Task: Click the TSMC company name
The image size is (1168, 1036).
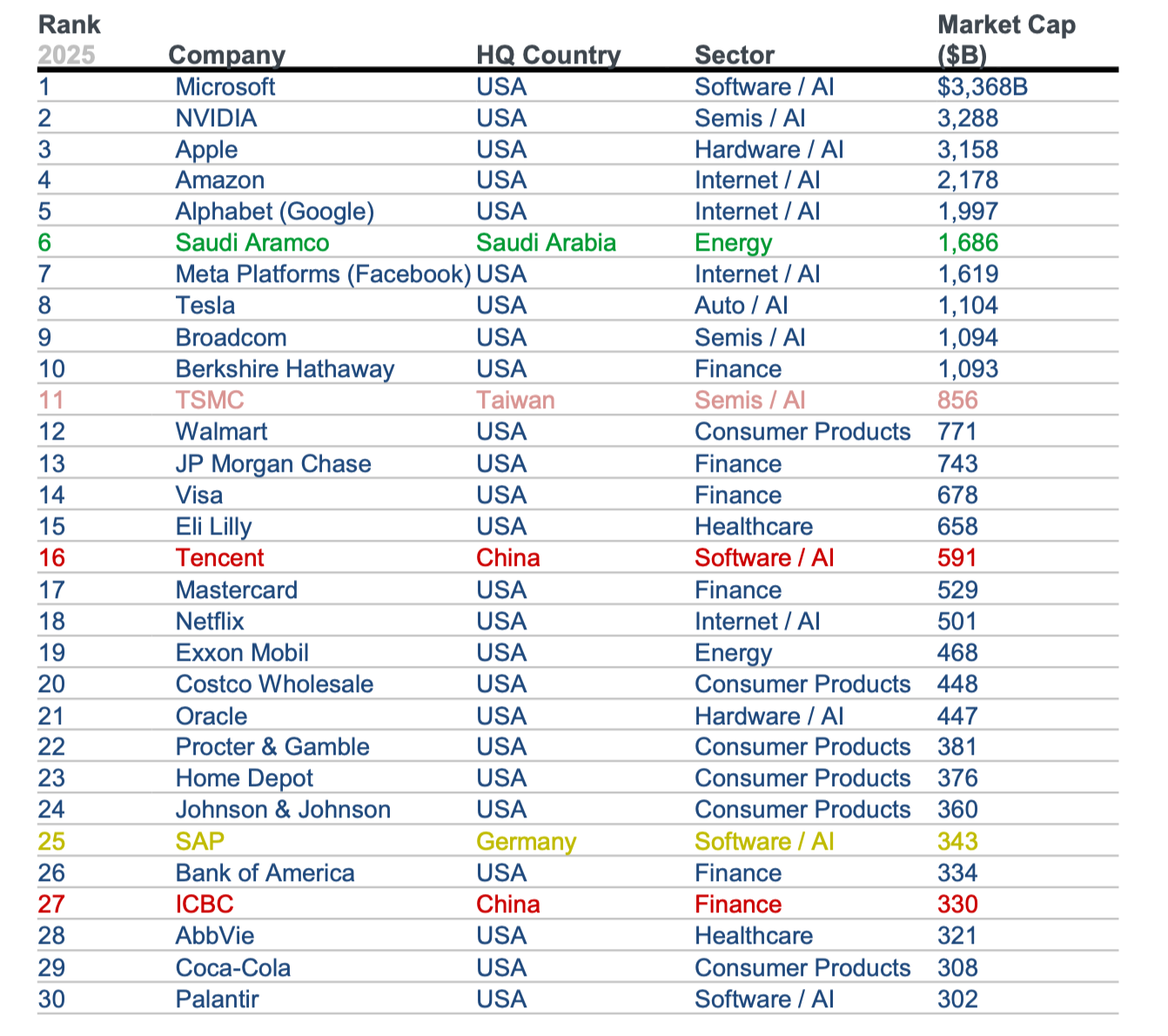Action: point(210,400)
